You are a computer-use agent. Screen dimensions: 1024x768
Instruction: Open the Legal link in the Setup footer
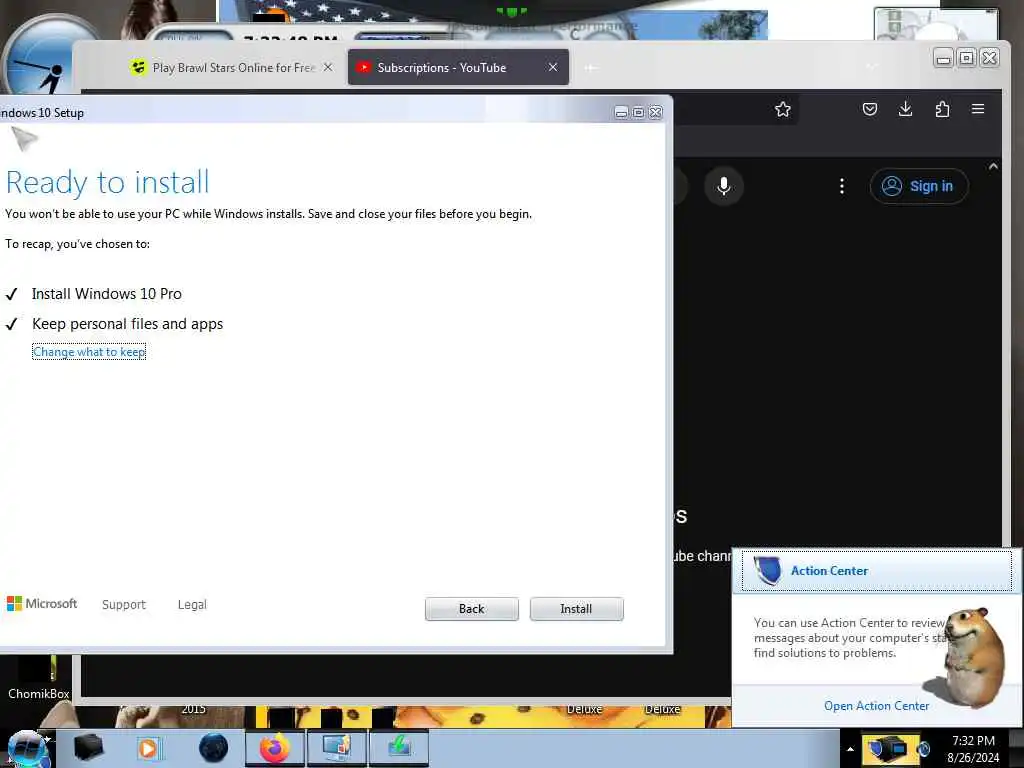[192, 605]
